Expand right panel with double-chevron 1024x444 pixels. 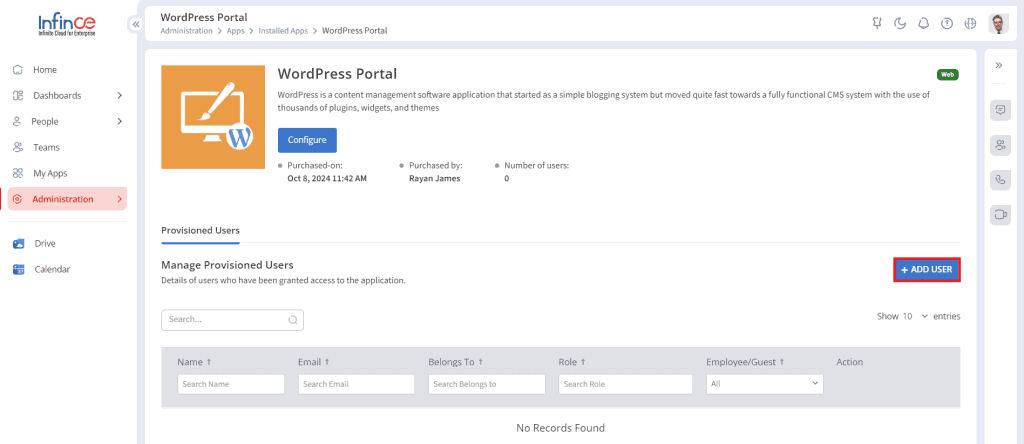tap(999, 65)
